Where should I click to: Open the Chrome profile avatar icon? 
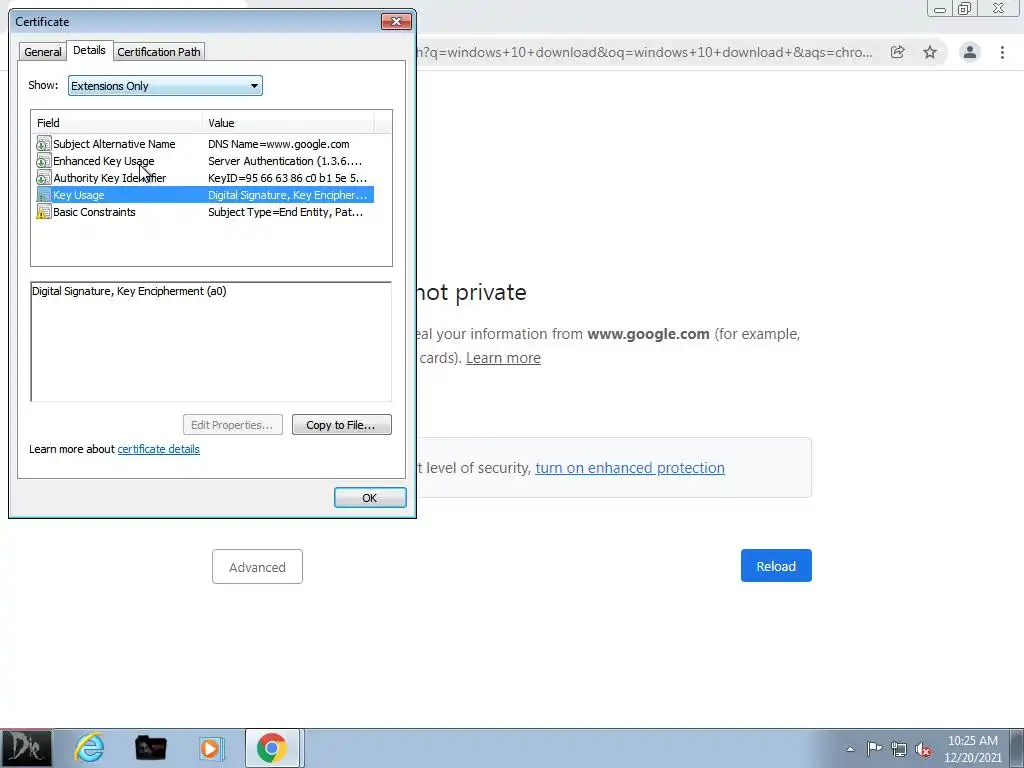pos(970,52)
